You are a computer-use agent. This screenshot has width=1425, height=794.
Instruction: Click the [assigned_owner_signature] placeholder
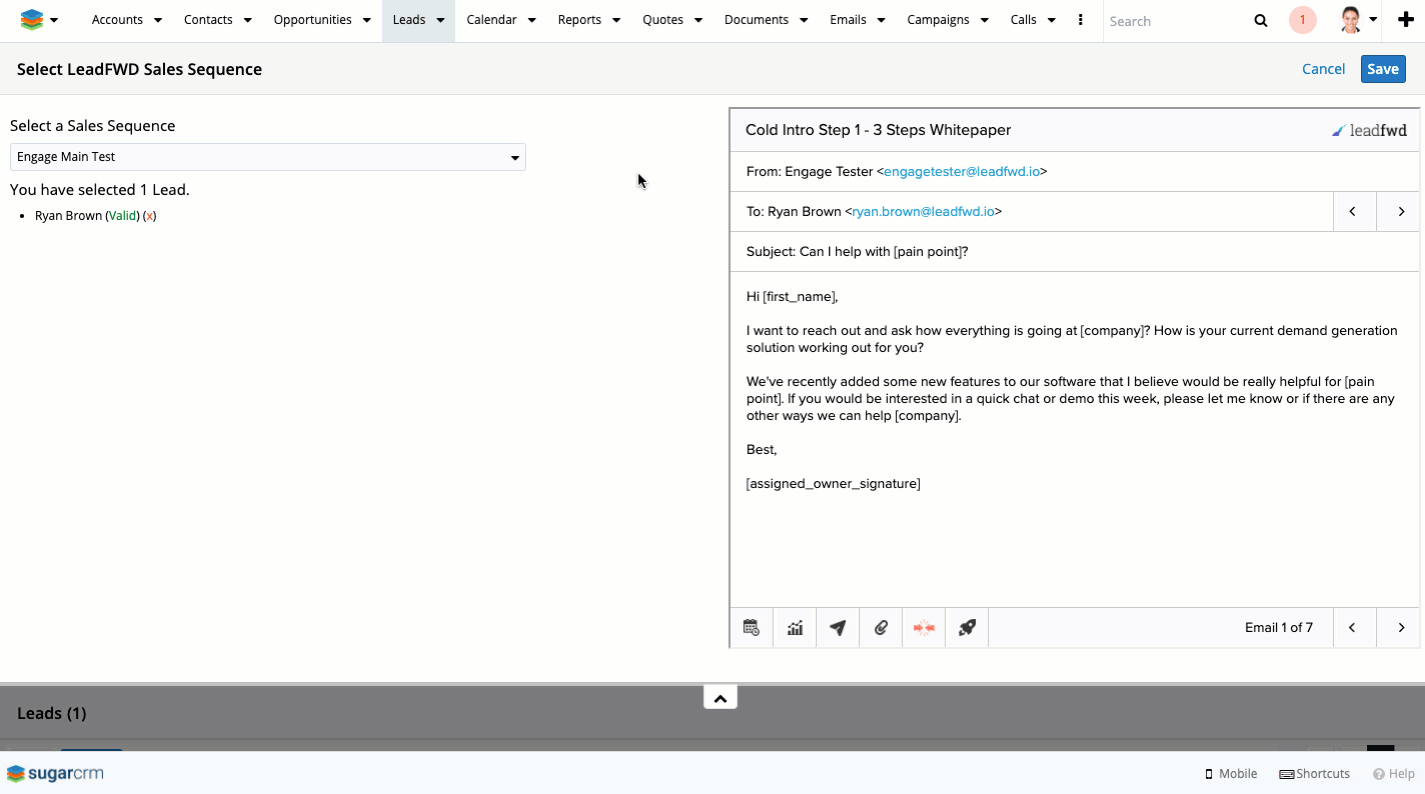click(x=833, y=484)
